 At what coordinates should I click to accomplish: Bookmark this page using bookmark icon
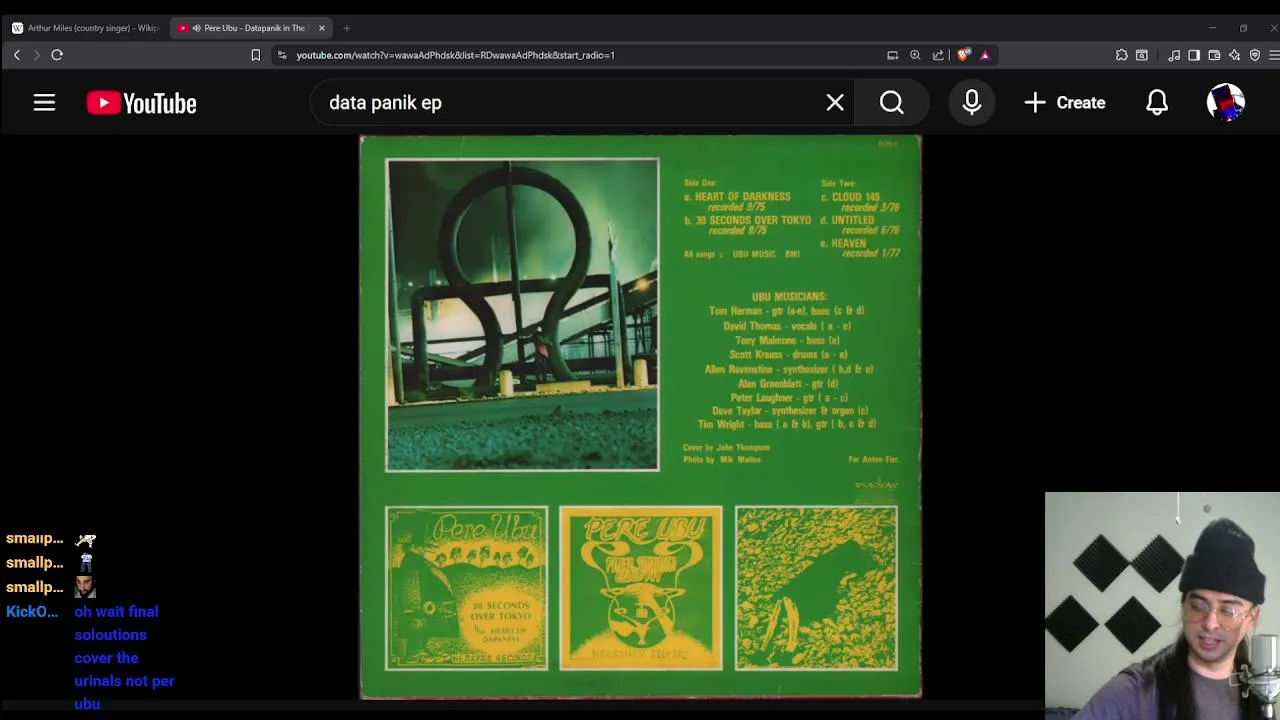256,55
